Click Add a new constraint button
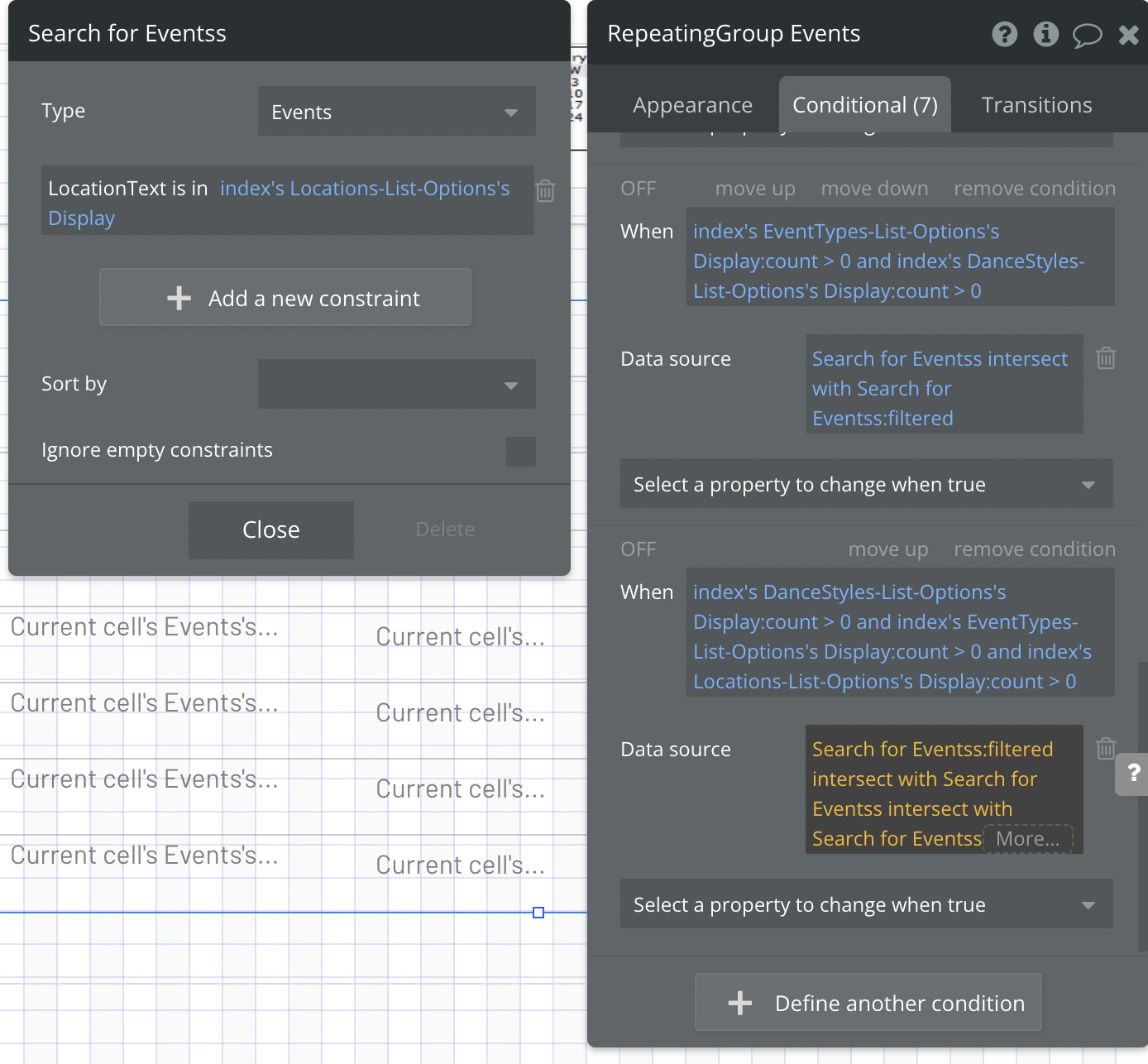The height and width of the screenshot is (1064, 1148). (285, 297)
